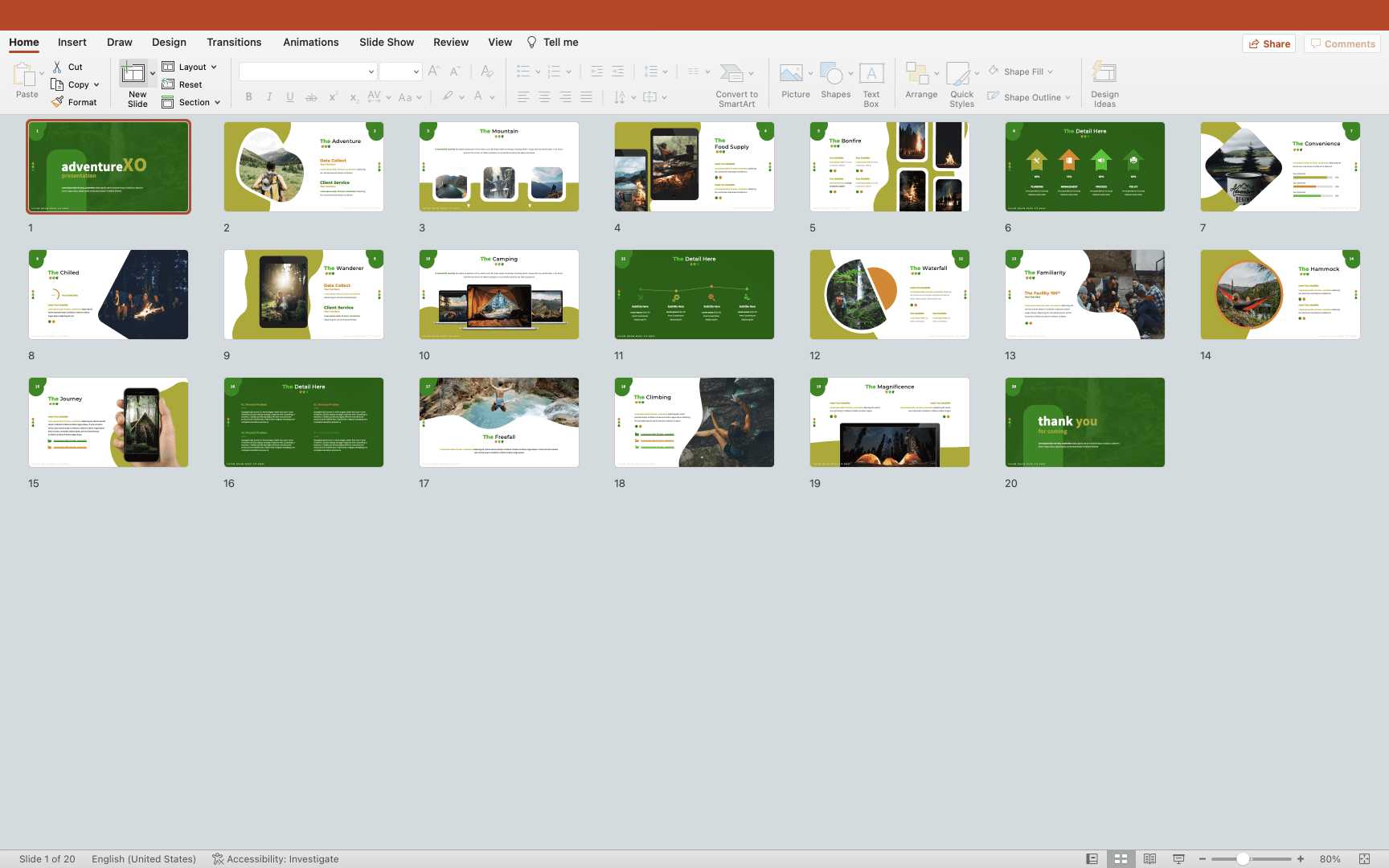Select slide 17 The Freefall thumbnail
The height and width of the screenshot is (868, 1389).
click(x=499, y=422)
